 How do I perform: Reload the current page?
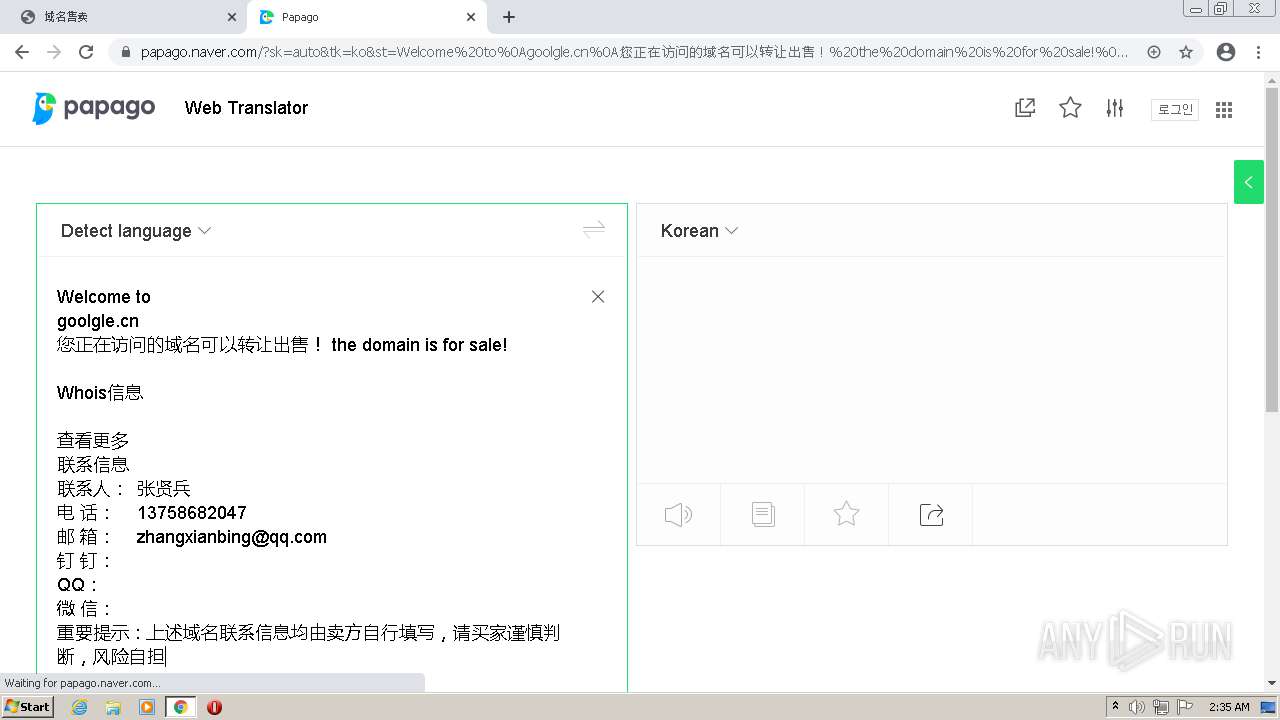coord(86,52)
